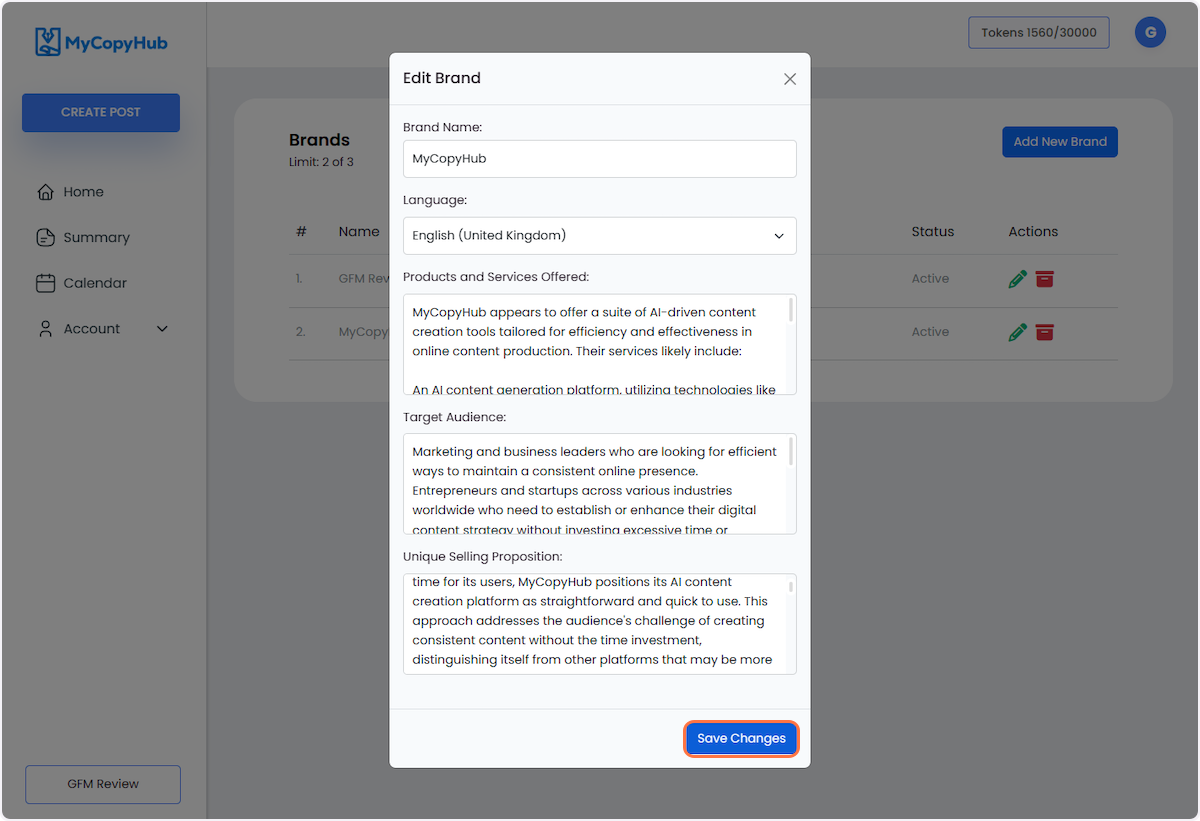Archive first brand row with red icon
Screen dimensions: 1200x821
(x=1044, y=279)
